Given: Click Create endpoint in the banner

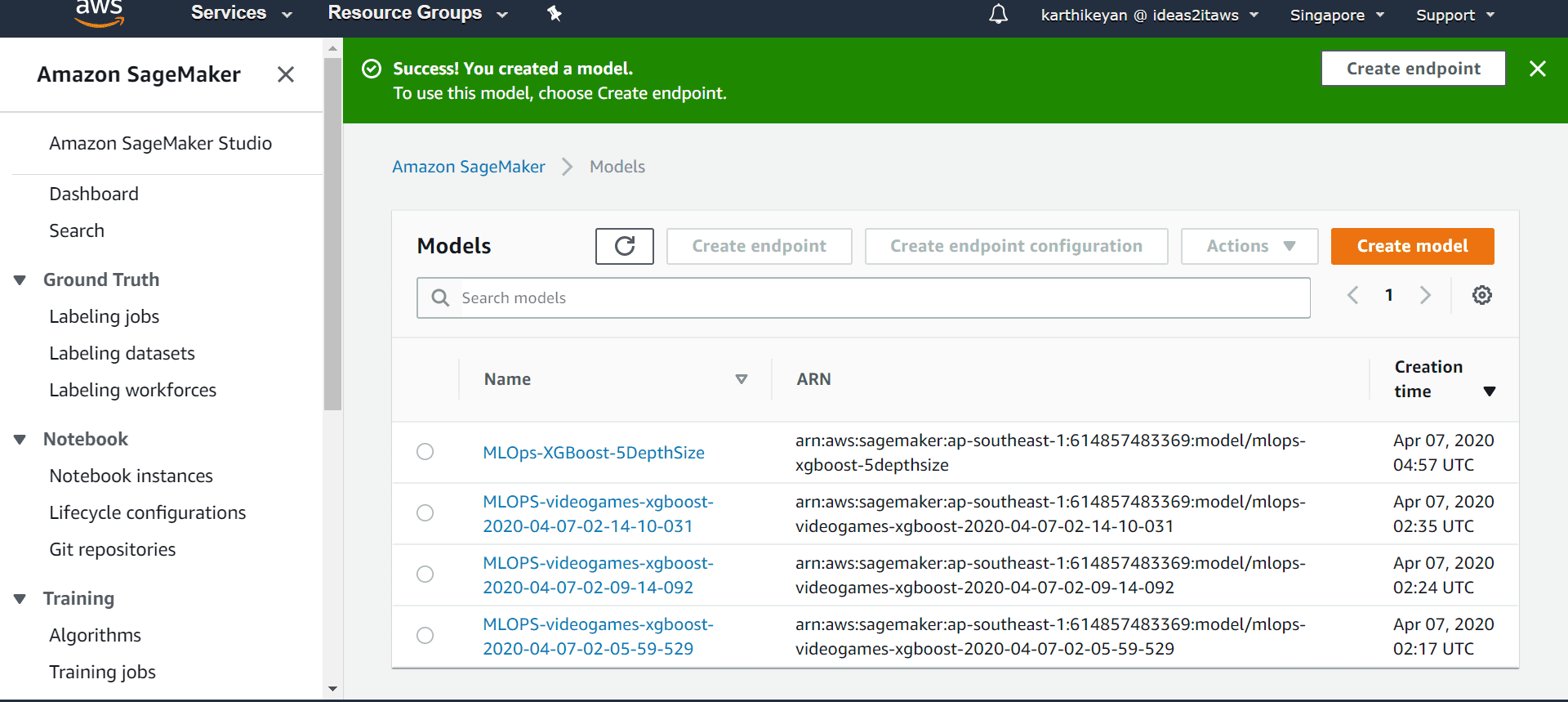Looking at the screenshot, I should click(1414, 69).
